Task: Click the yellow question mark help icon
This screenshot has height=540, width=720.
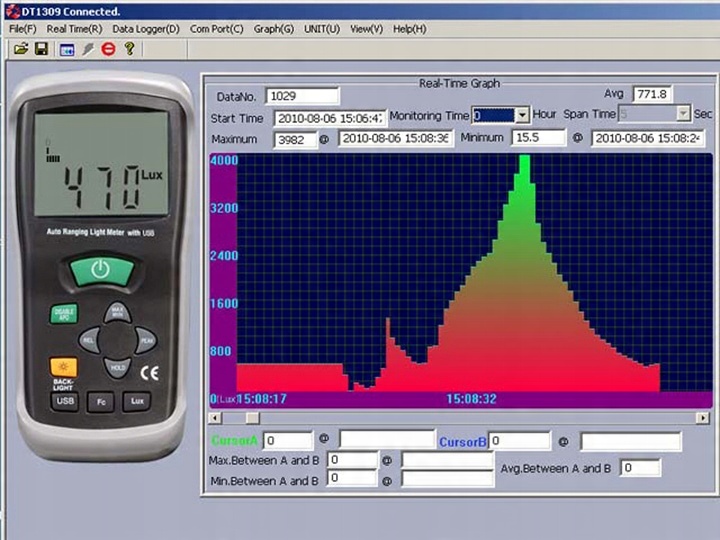Action: pyautogui.click(x=129, y=49)
